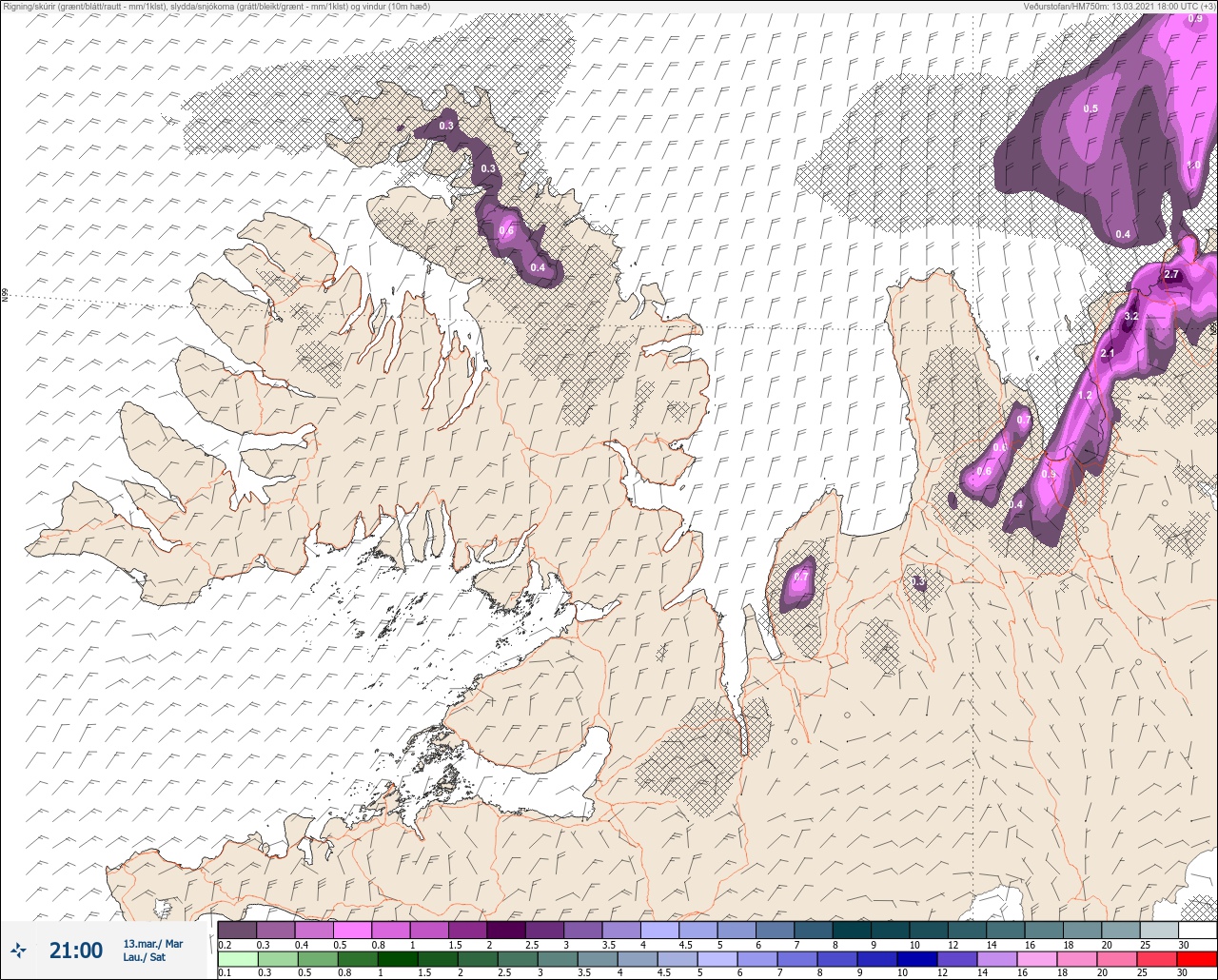This screenshot has height=980, width=1218.
Task: Click the 2.7 precipitation value on map
Action: tap(1171, 275)
